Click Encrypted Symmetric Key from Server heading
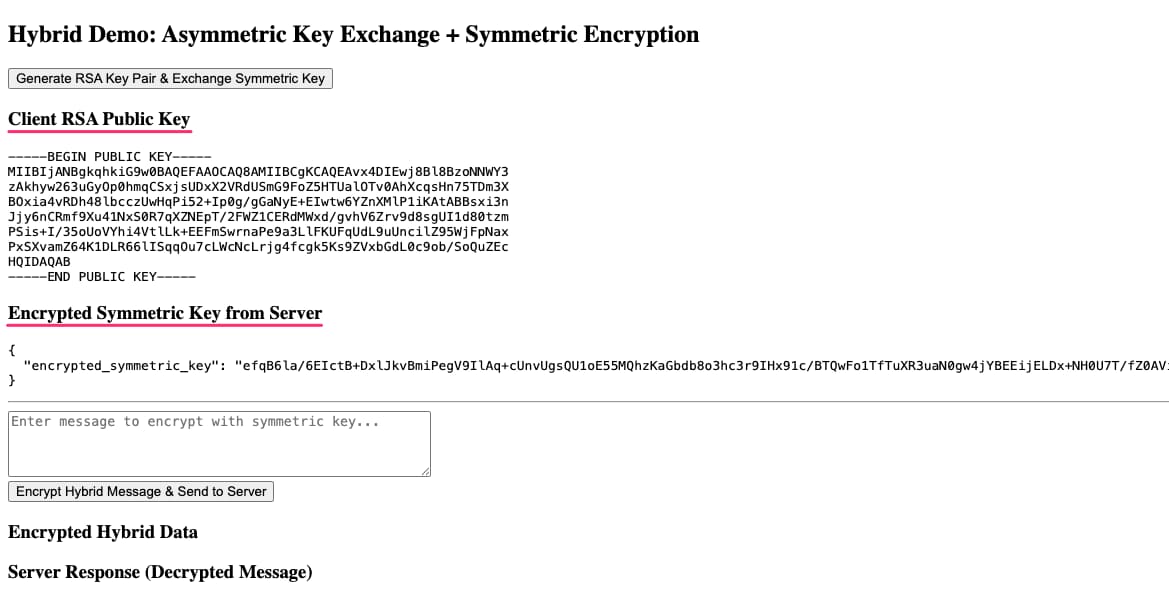Screen dimensions: 1169x615 (165, 314)
